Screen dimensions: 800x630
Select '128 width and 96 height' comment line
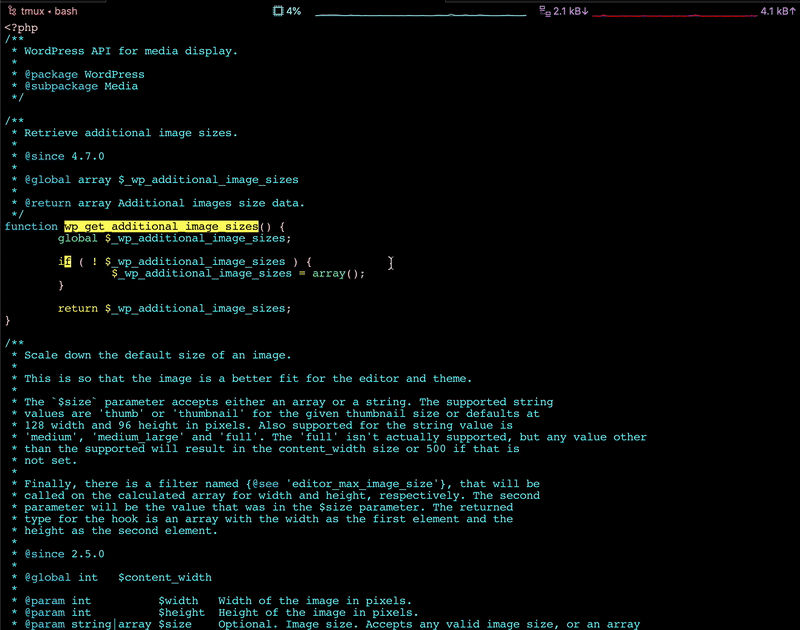pos(268,426)
